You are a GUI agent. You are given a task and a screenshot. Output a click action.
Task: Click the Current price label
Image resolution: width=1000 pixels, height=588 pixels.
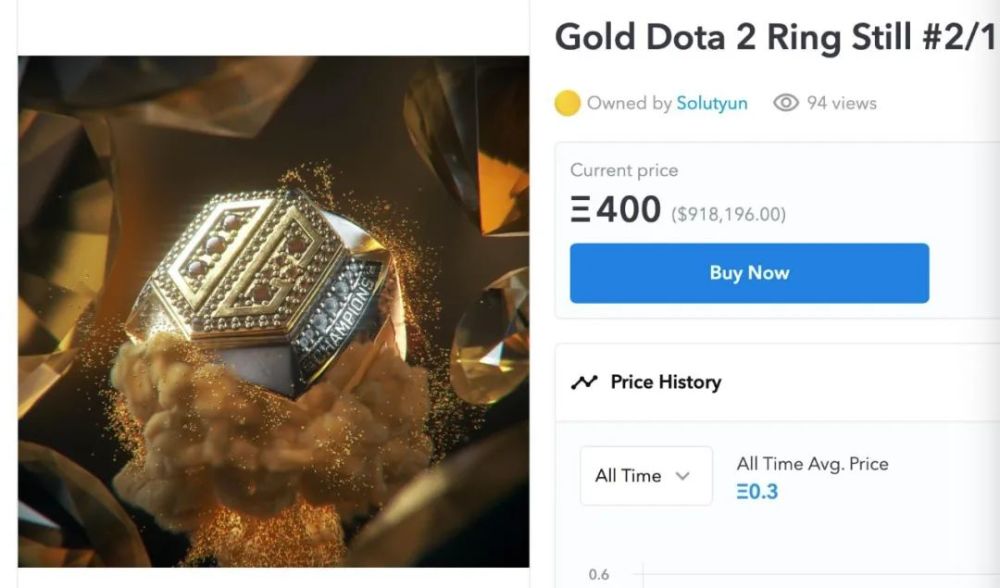coord(624,170)
